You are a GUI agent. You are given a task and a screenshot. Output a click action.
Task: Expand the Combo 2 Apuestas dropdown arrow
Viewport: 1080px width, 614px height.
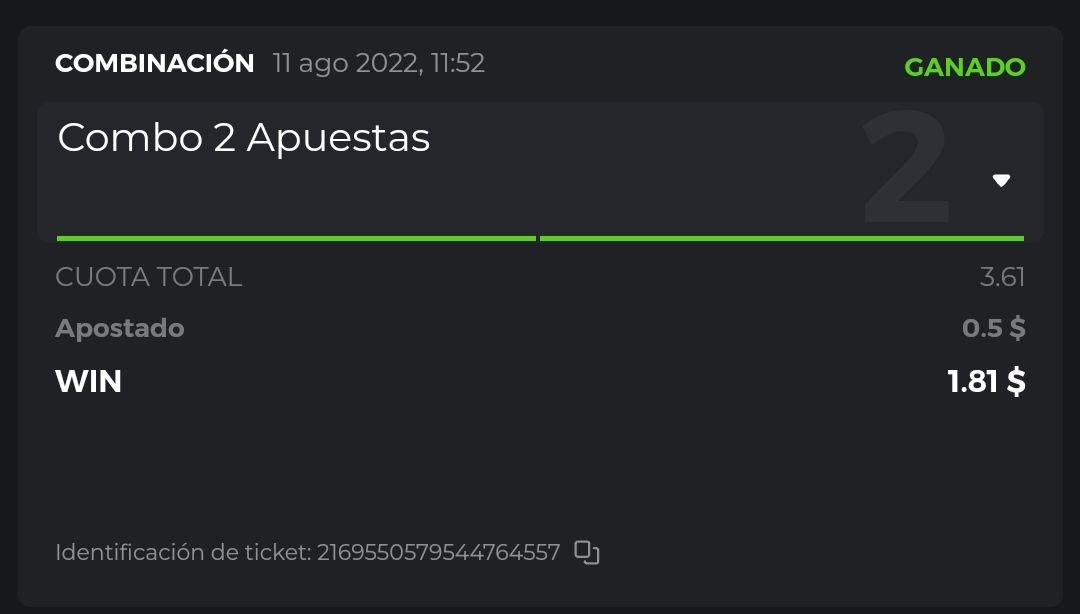tap(1001, 181)
